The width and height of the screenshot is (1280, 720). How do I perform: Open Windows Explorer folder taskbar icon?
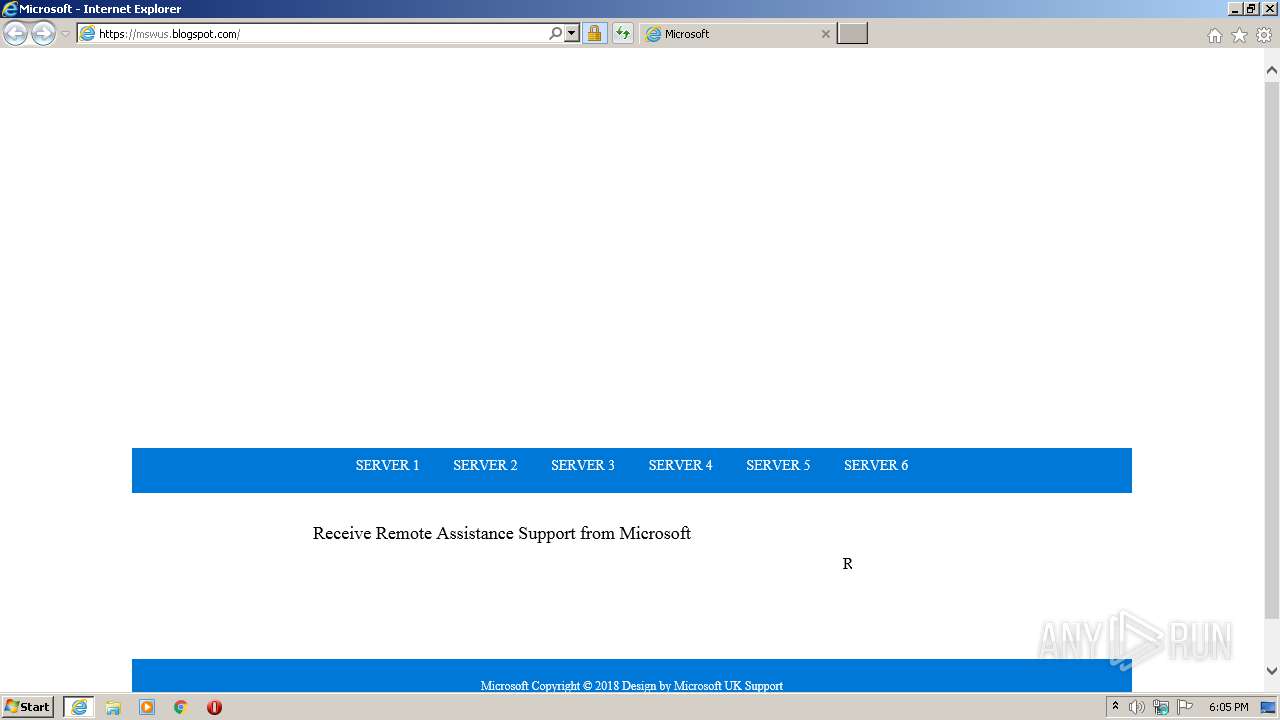coord(113,707)
